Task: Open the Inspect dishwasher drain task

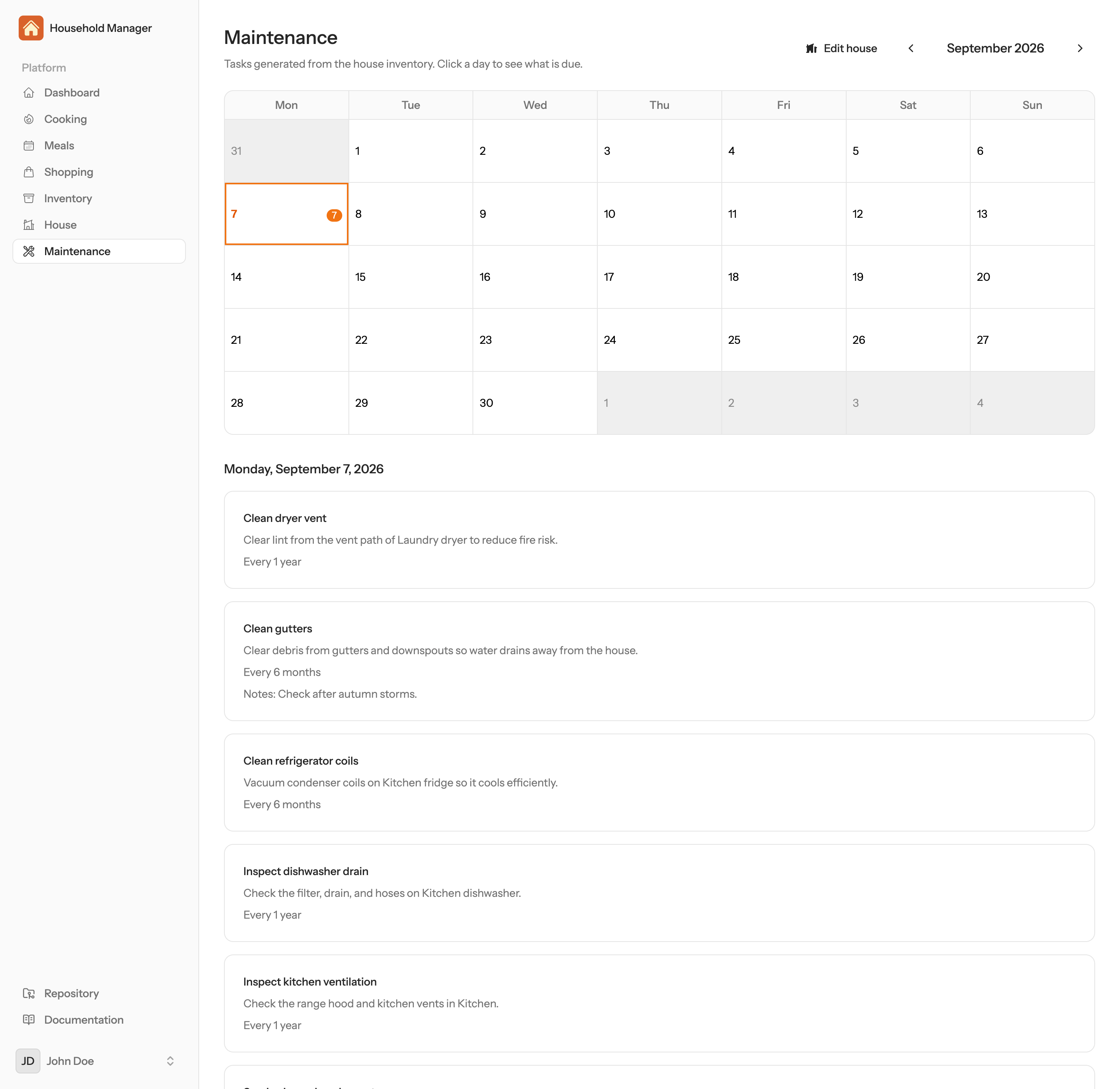Action: [x=659, y=893]
